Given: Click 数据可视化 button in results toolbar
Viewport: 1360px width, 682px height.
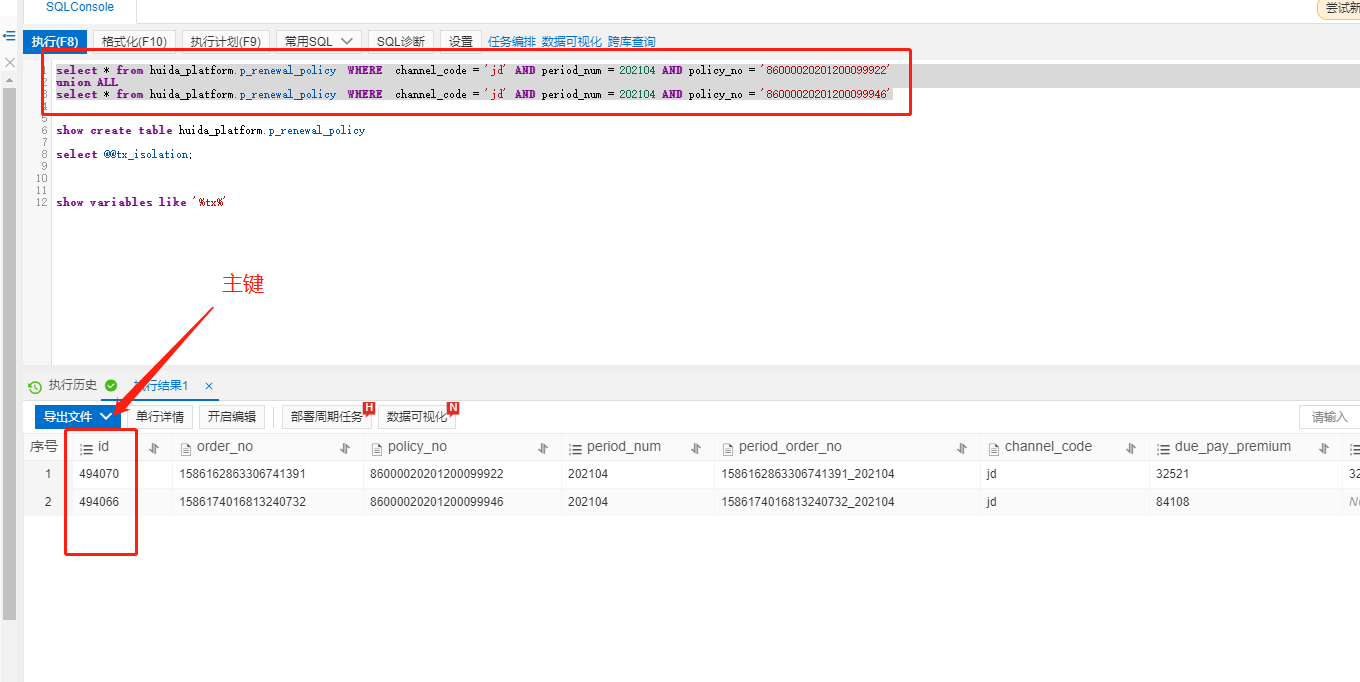Looking at the screenshot, I should (x=417, y=417).
